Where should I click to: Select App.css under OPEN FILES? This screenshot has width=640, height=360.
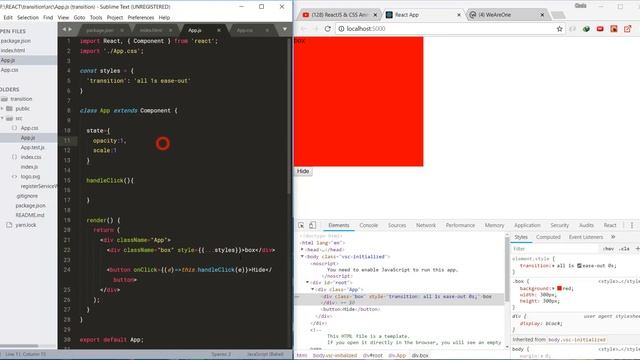9,70
